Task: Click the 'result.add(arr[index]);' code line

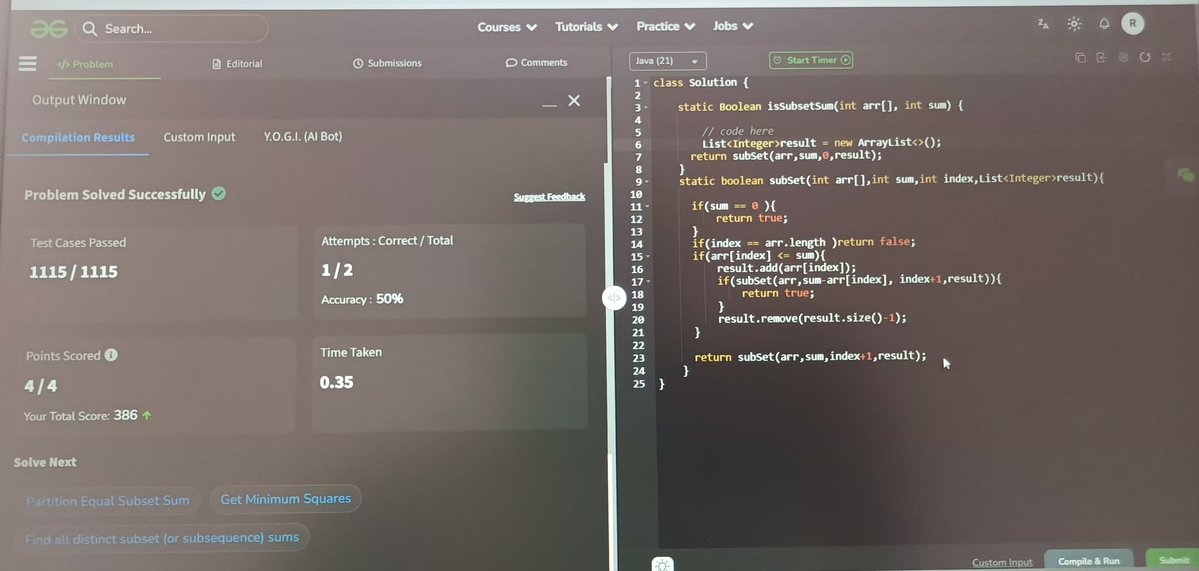Action: coord(786,268)
